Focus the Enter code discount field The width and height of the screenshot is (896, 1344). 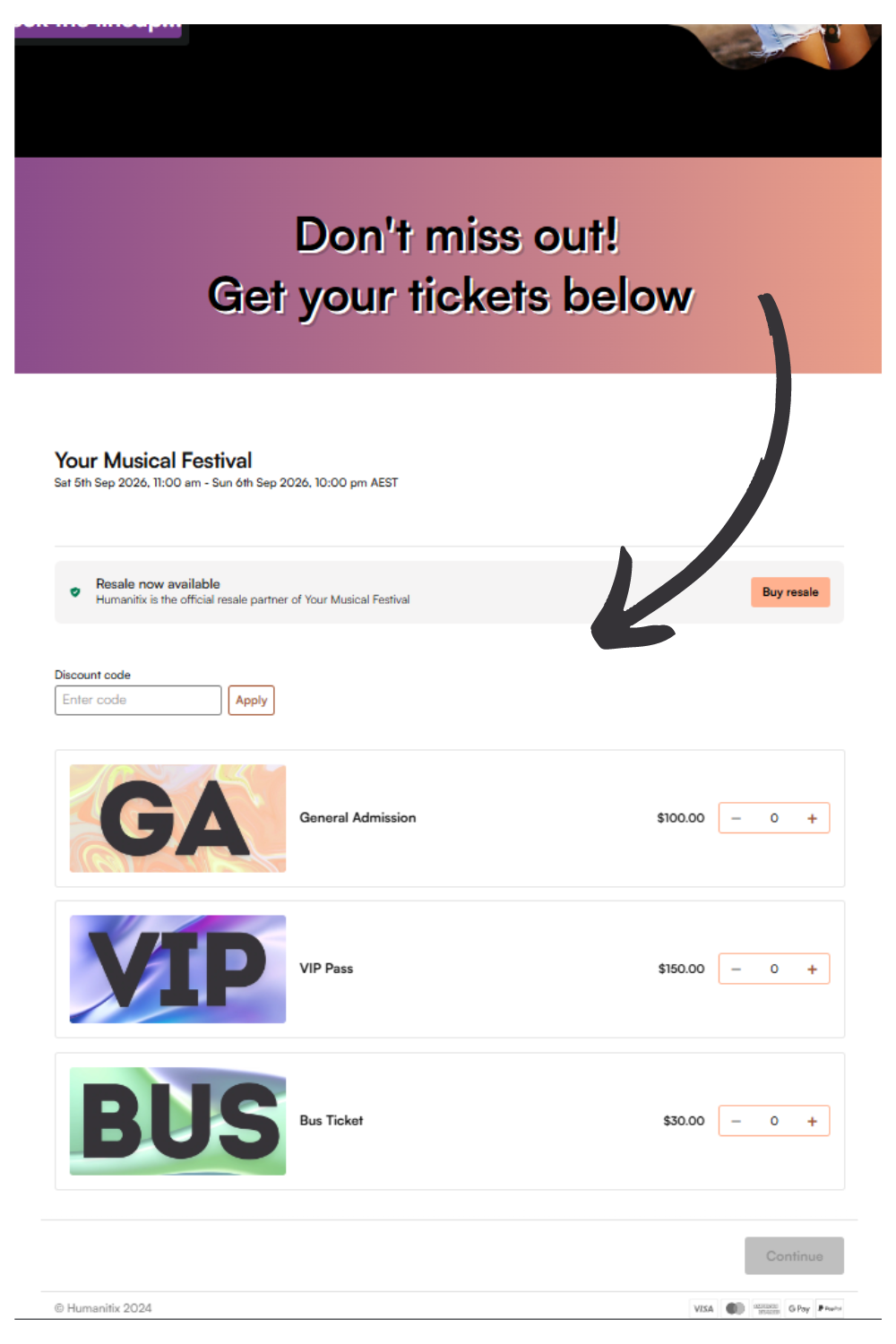(138, 700)
